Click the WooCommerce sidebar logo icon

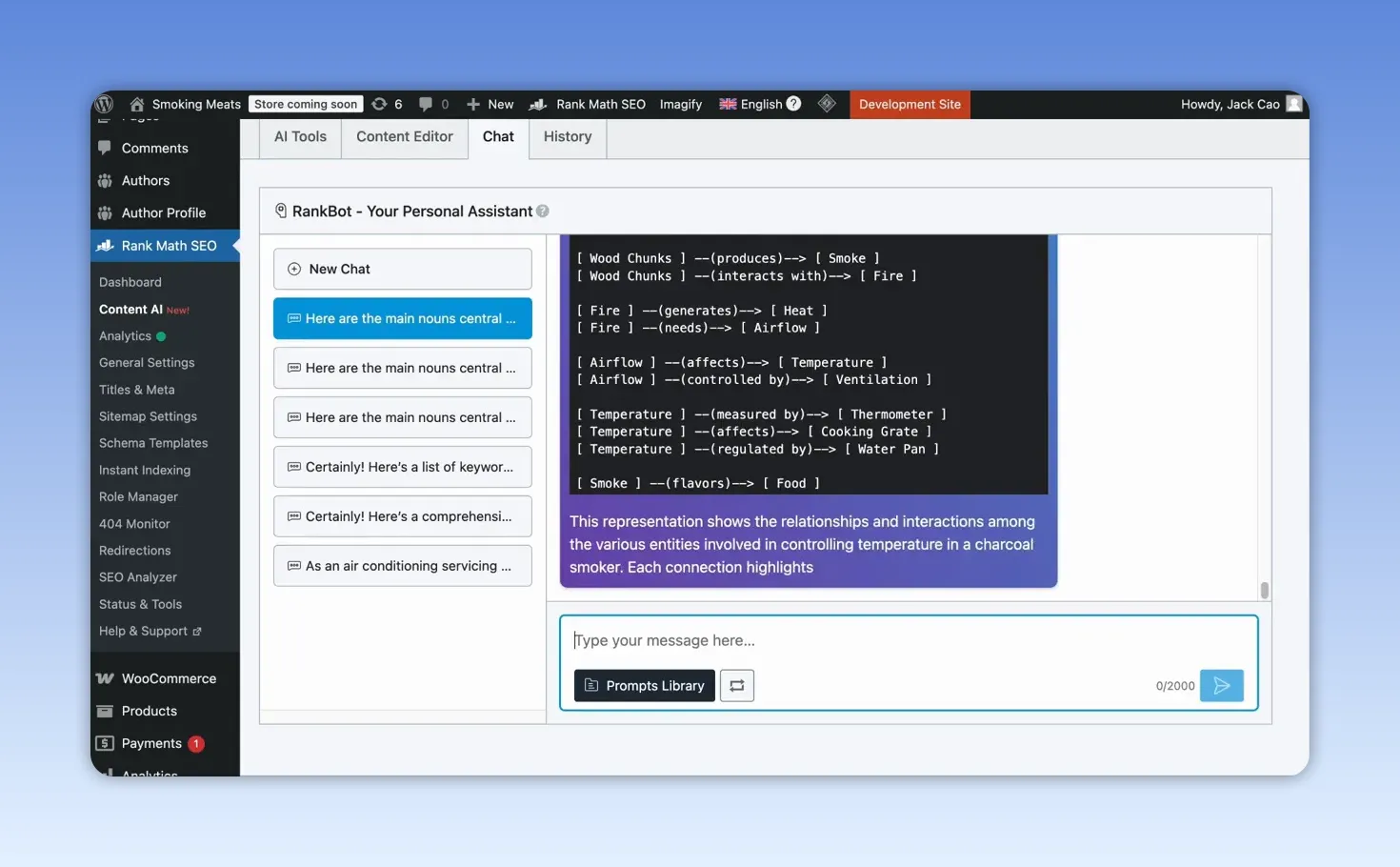[105, 678]
